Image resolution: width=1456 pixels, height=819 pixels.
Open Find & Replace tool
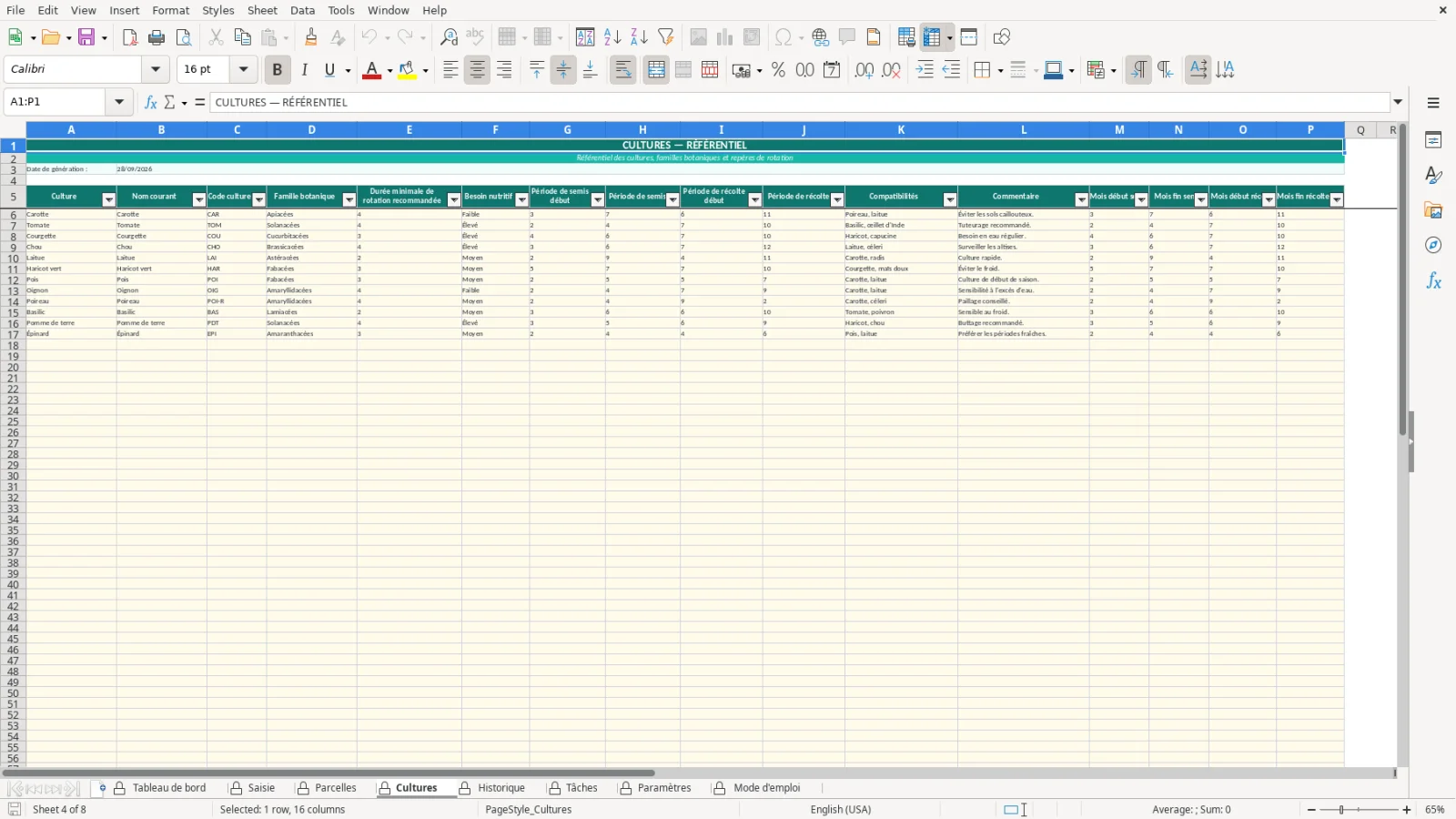449,37
